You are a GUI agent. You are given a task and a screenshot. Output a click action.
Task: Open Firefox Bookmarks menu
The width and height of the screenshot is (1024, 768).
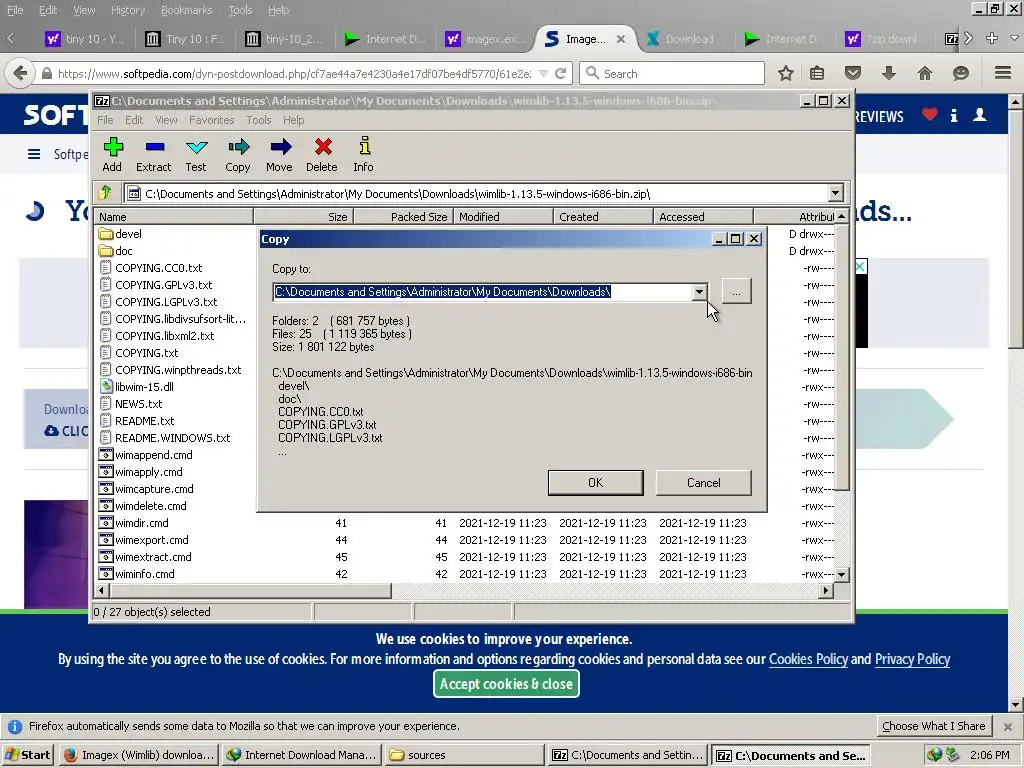187,10
